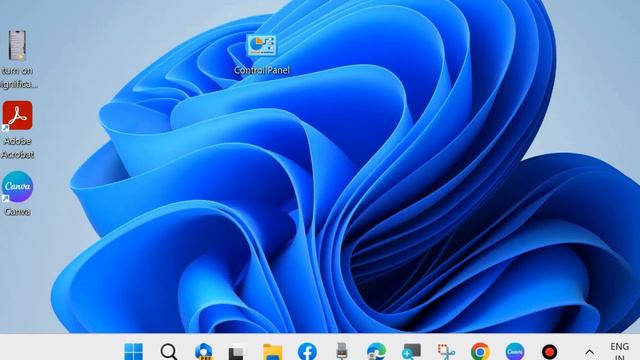Click the ENG IN language indicator
The image size is (640, 360).
pos(619,351)
